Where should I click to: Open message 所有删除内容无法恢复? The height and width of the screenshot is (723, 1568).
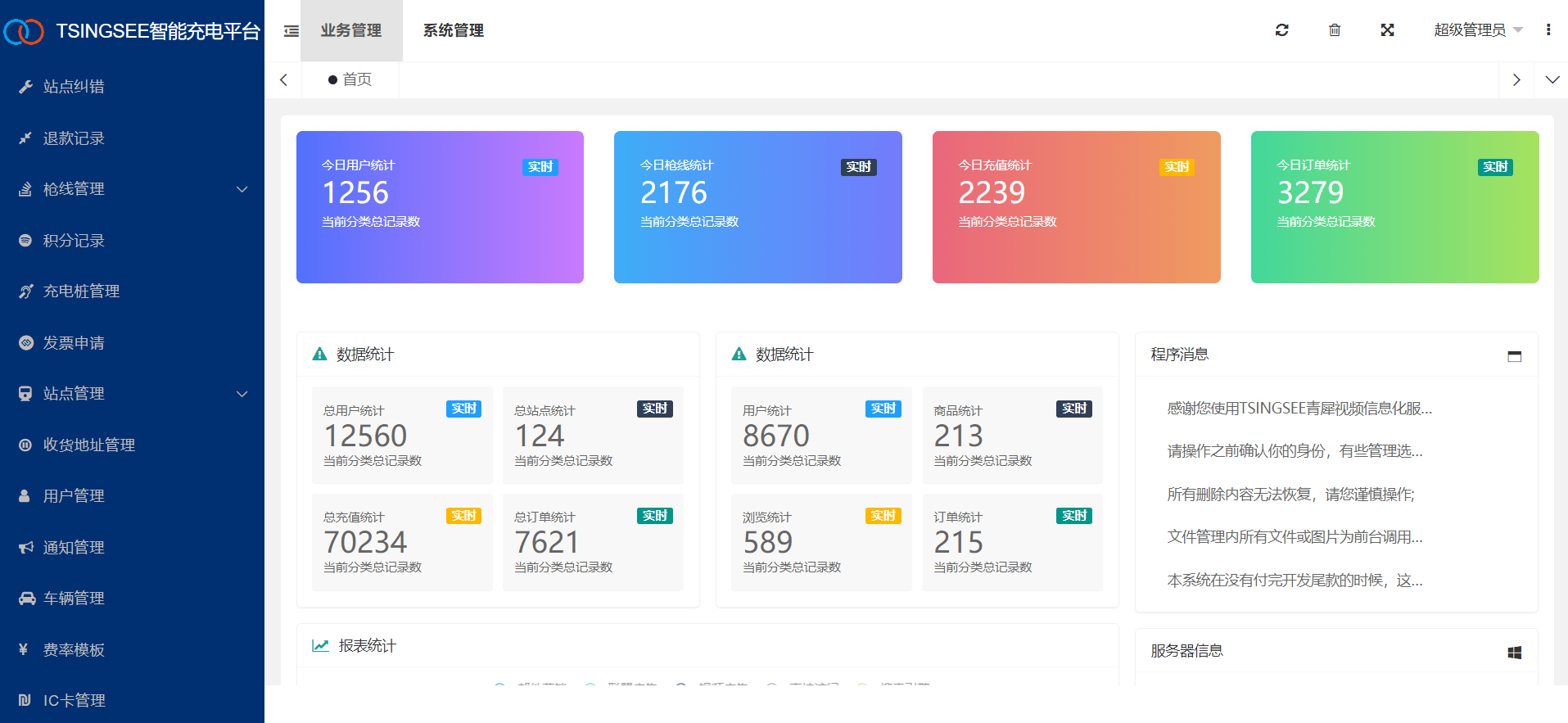pyautogui.click(x=1290, y=495)
